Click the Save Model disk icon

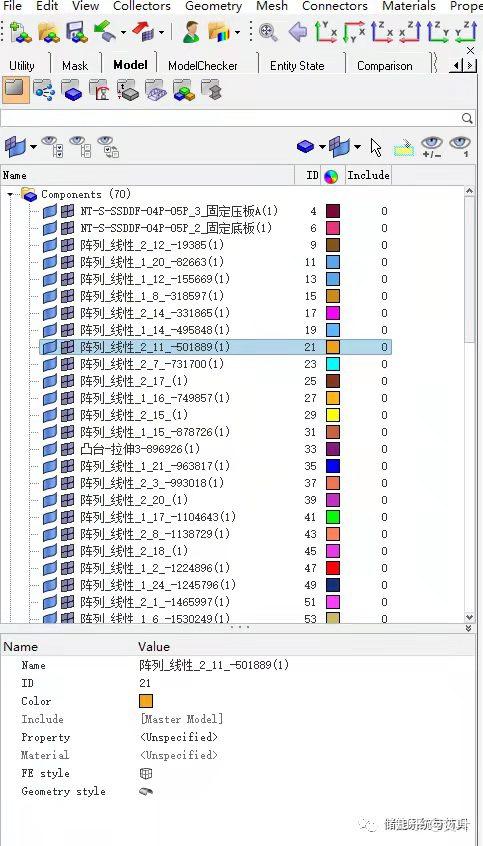pos(77,32)
